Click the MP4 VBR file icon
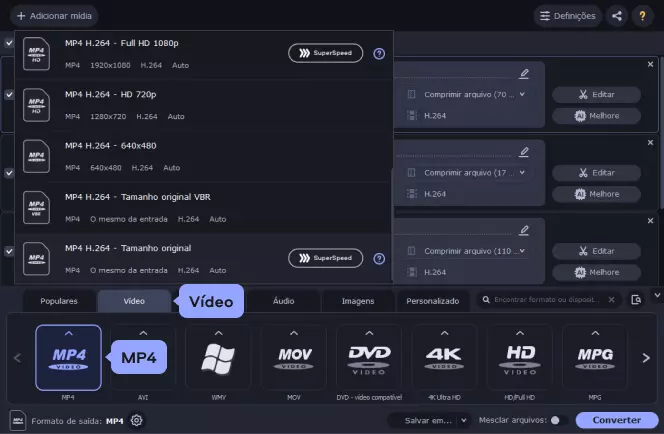 click(x=36, y=207)
